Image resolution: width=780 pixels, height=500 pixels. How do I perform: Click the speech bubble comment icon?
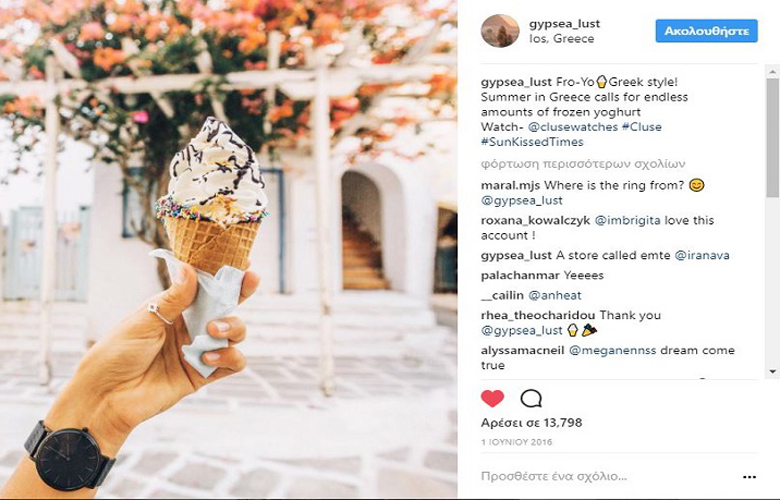(531, 399)
